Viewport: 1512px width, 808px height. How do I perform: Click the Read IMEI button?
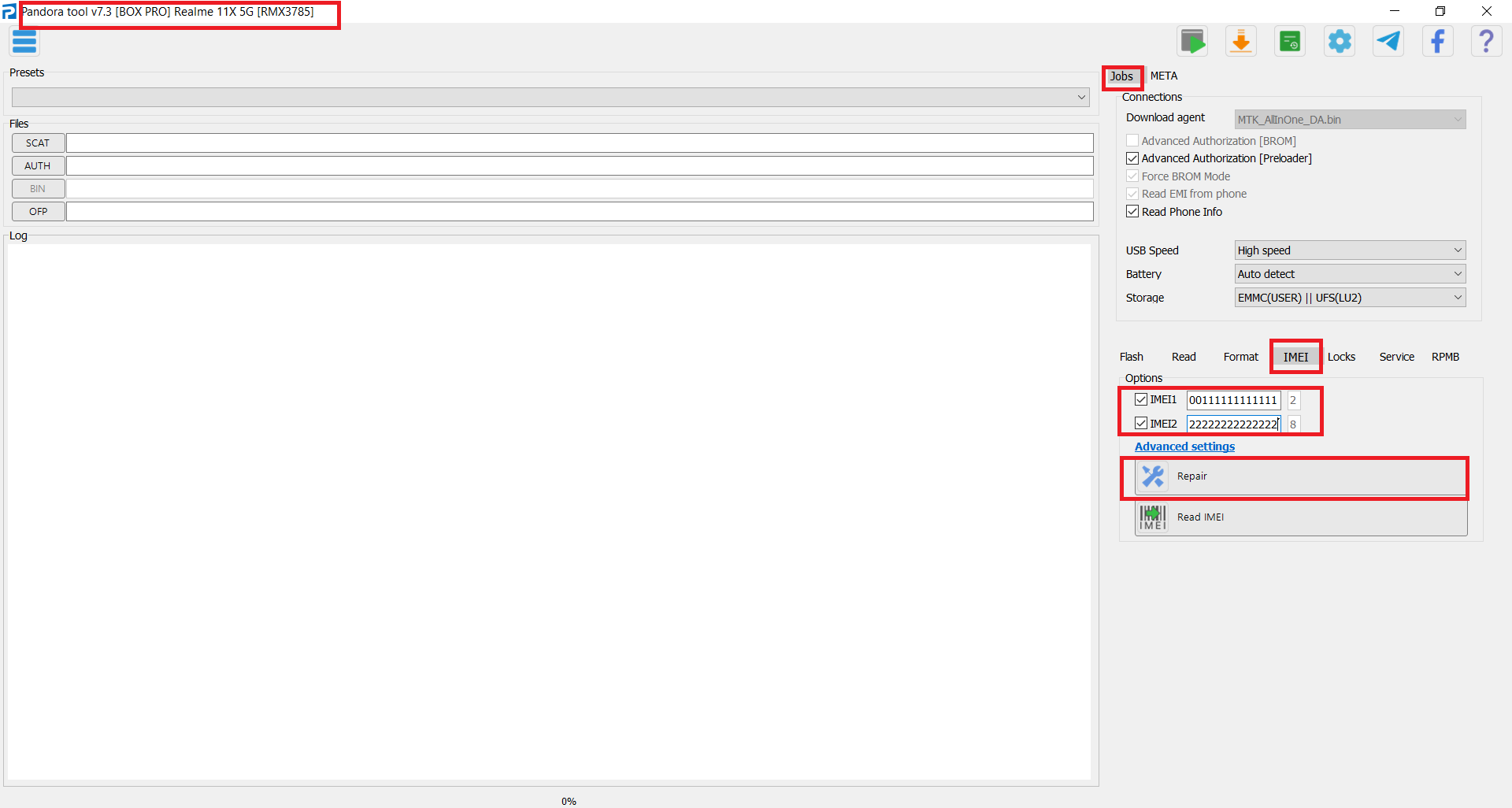(1301, 517)
